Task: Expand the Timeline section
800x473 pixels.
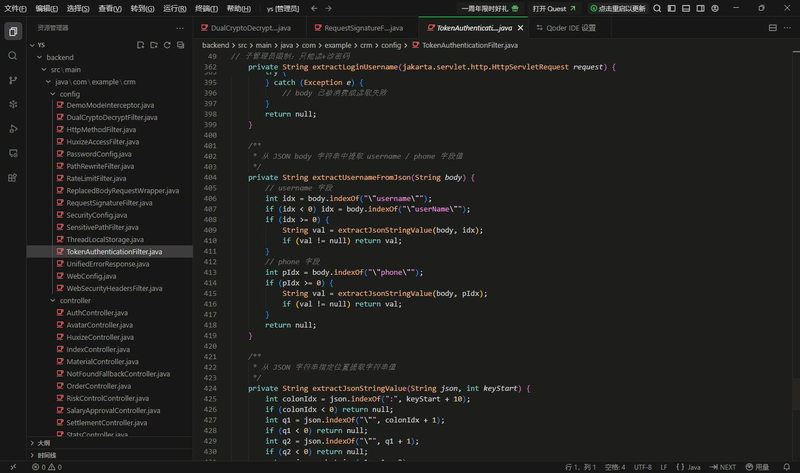Action: pos(110,455)
